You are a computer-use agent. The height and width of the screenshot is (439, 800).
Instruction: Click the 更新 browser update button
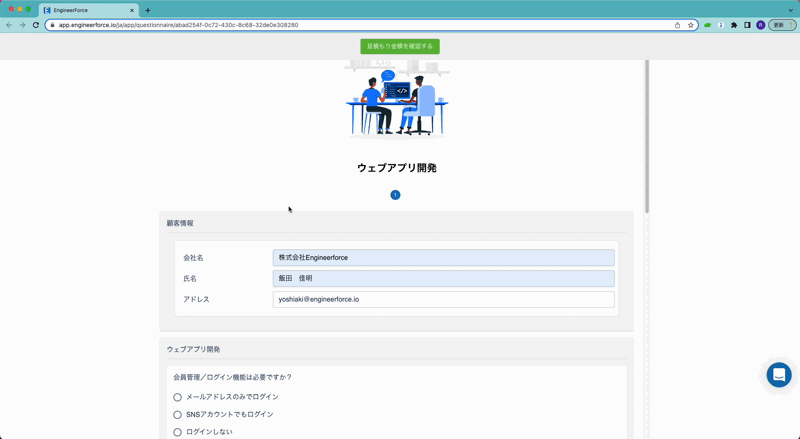pyautogui.click(x=781, y=25)
